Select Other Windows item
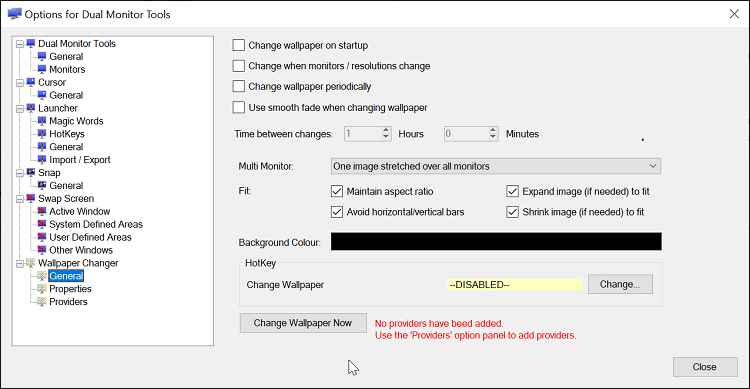The image size is (750, 389). tap(81, 250)
